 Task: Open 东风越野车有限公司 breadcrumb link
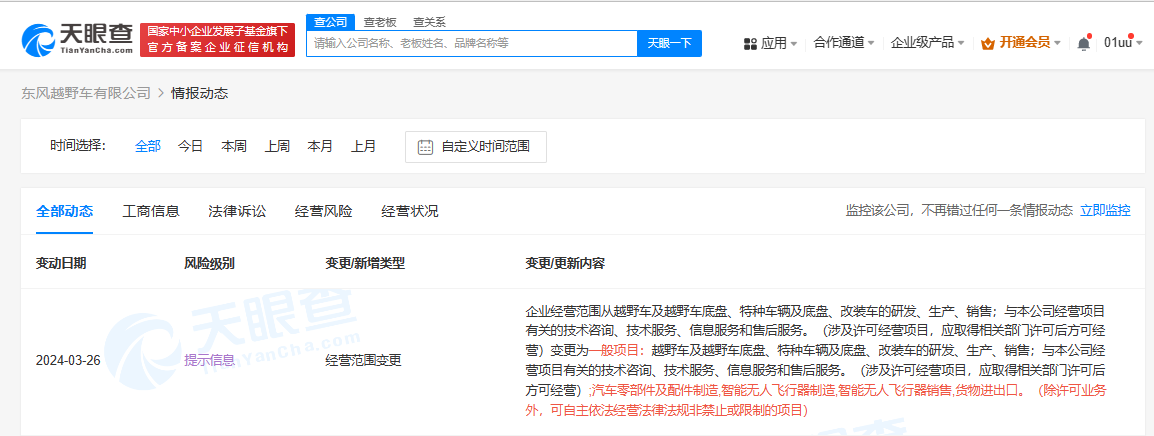86,93
